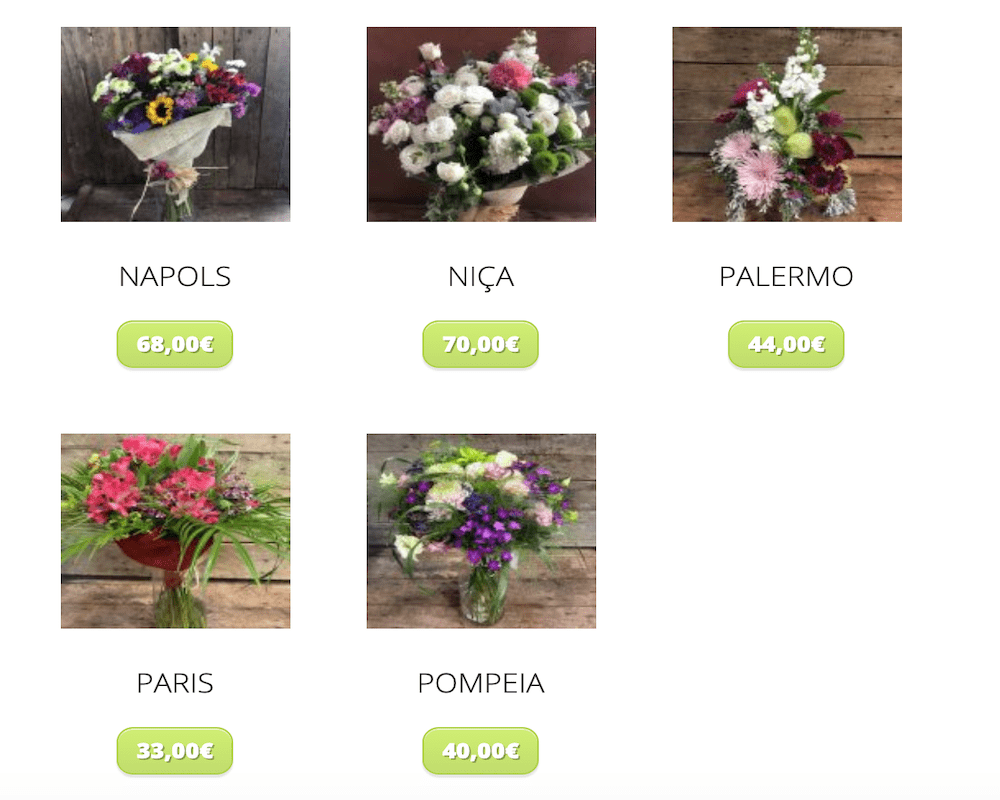Open the NIÇA bouquet photo
The width and height of the screenshot is (1000, 800).
pyautogui.click(x=482, y=124)
